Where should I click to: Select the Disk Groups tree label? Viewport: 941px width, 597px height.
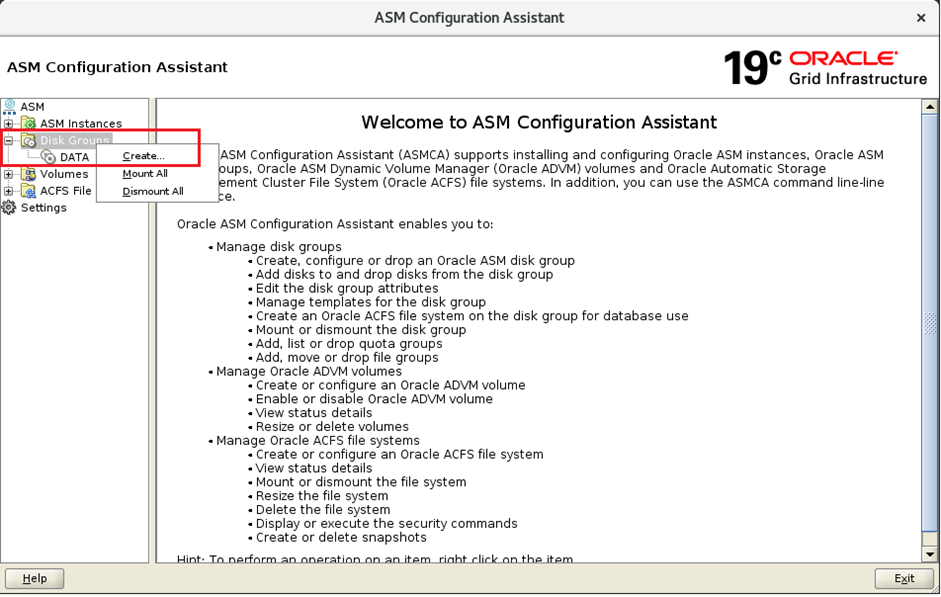(75, 140)
